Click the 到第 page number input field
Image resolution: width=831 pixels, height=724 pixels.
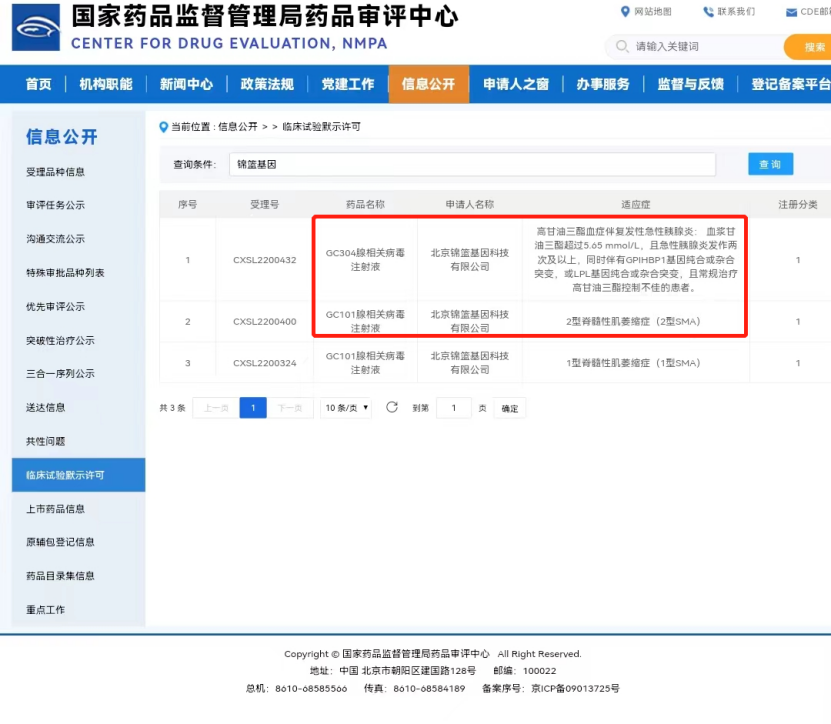[453, 407]
